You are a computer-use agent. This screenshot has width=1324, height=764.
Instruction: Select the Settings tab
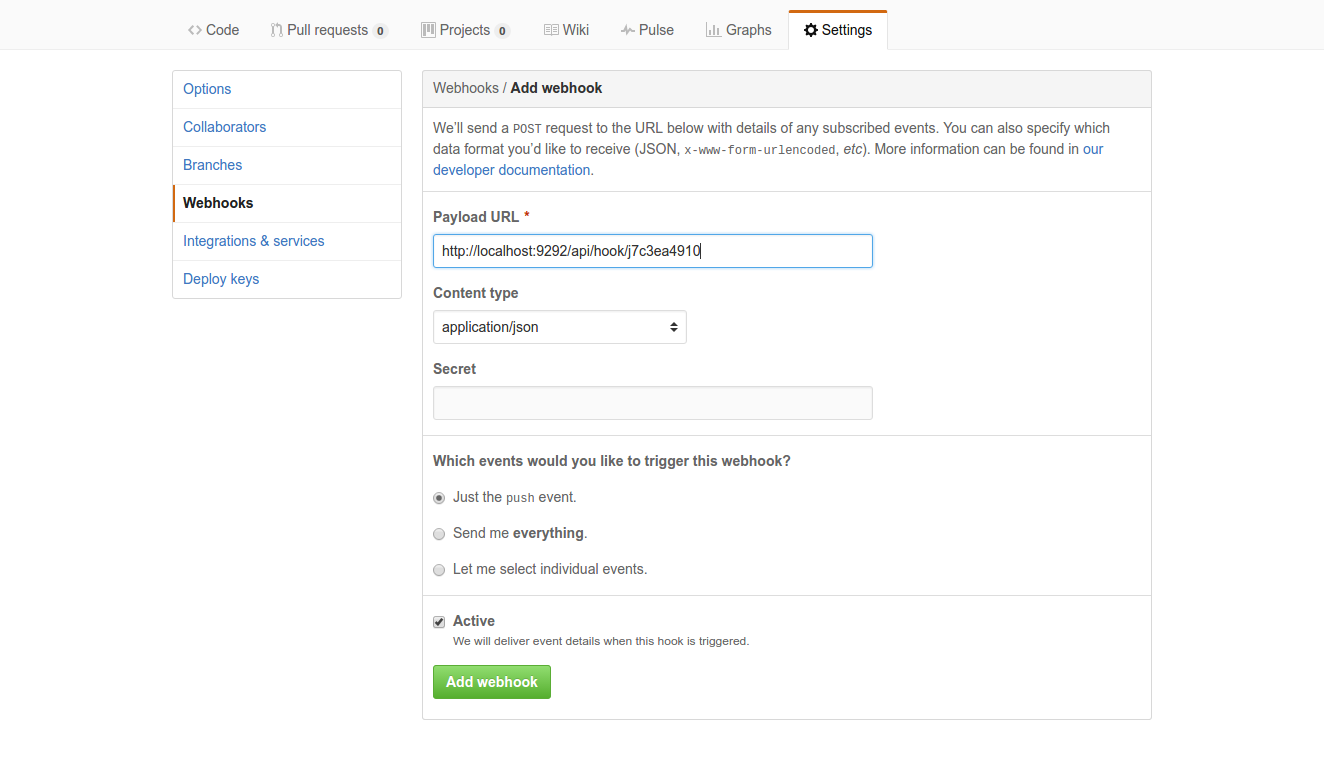click(x=838, y=30)
